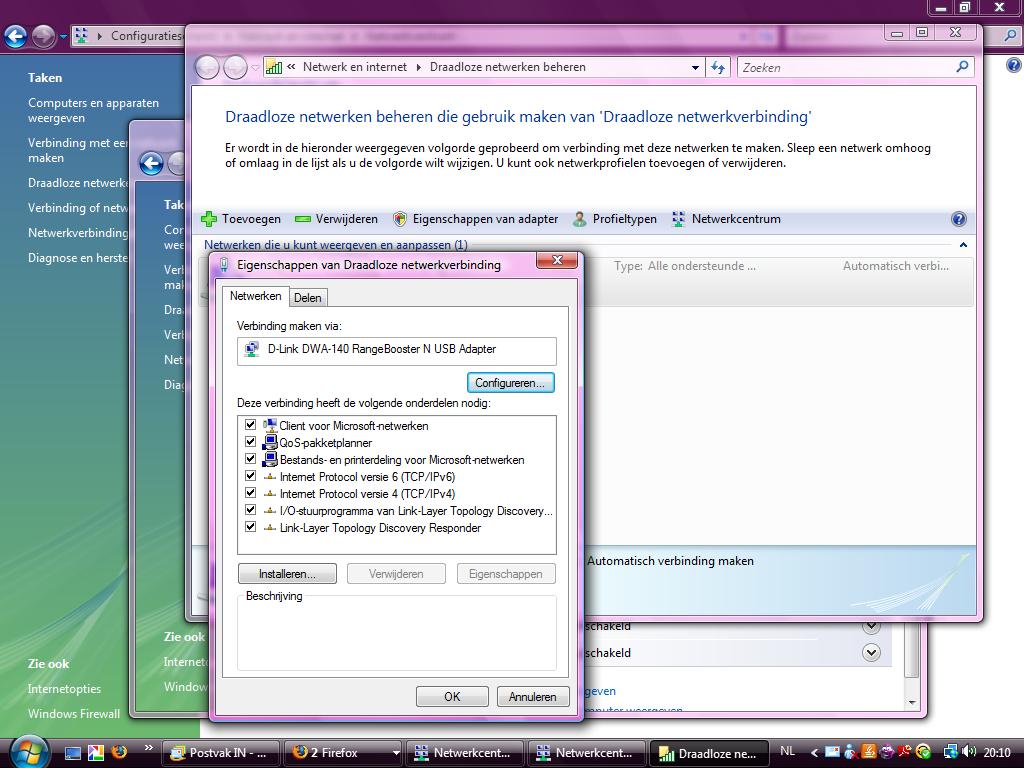Image resolution: width=1024 pixels, height=768 pixels.
Task: Click the clock showing 20:10
Action: click(x=997, y=753)
